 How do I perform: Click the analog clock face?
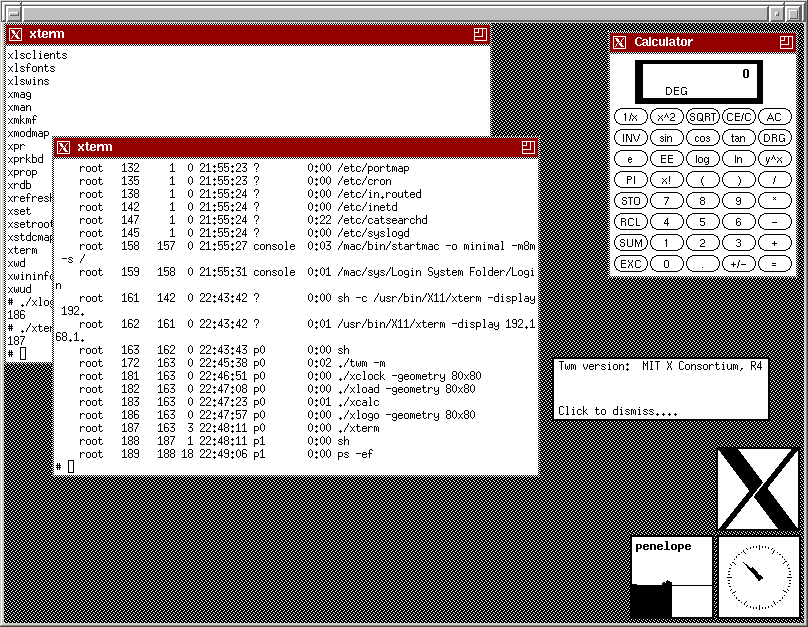[x=759, y=576]
